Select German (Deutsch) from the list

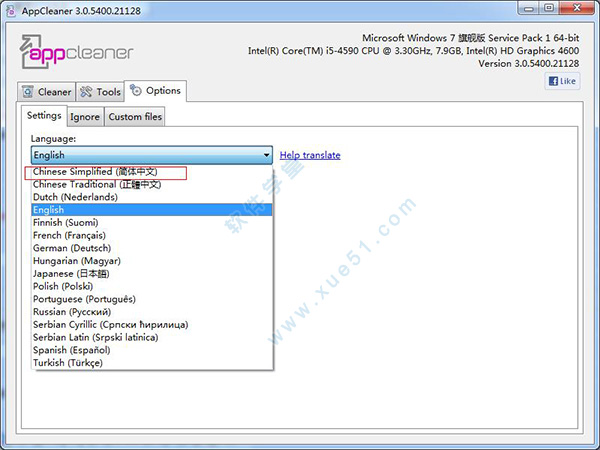point(73,248)
